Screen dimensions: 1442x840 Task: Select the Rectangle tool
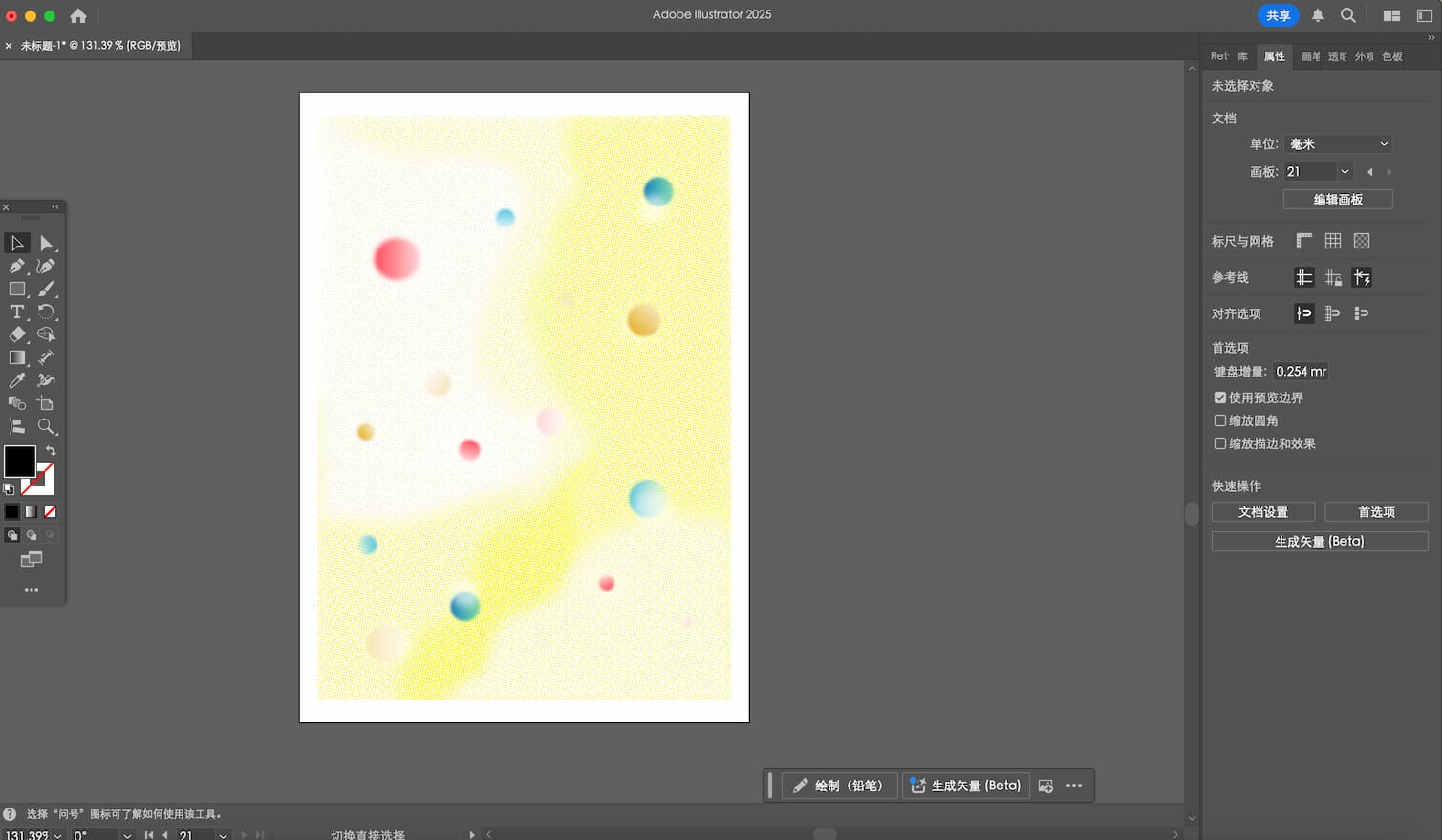point(16,289)
